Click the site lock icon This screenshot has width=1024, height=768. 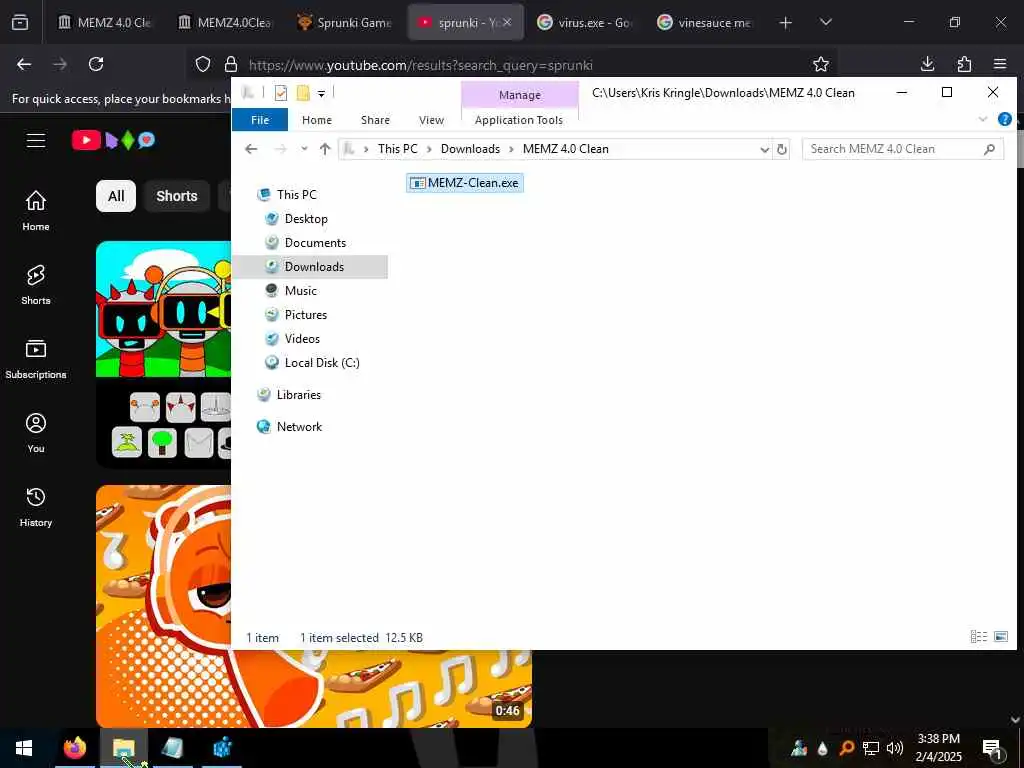tap(231, 64)
